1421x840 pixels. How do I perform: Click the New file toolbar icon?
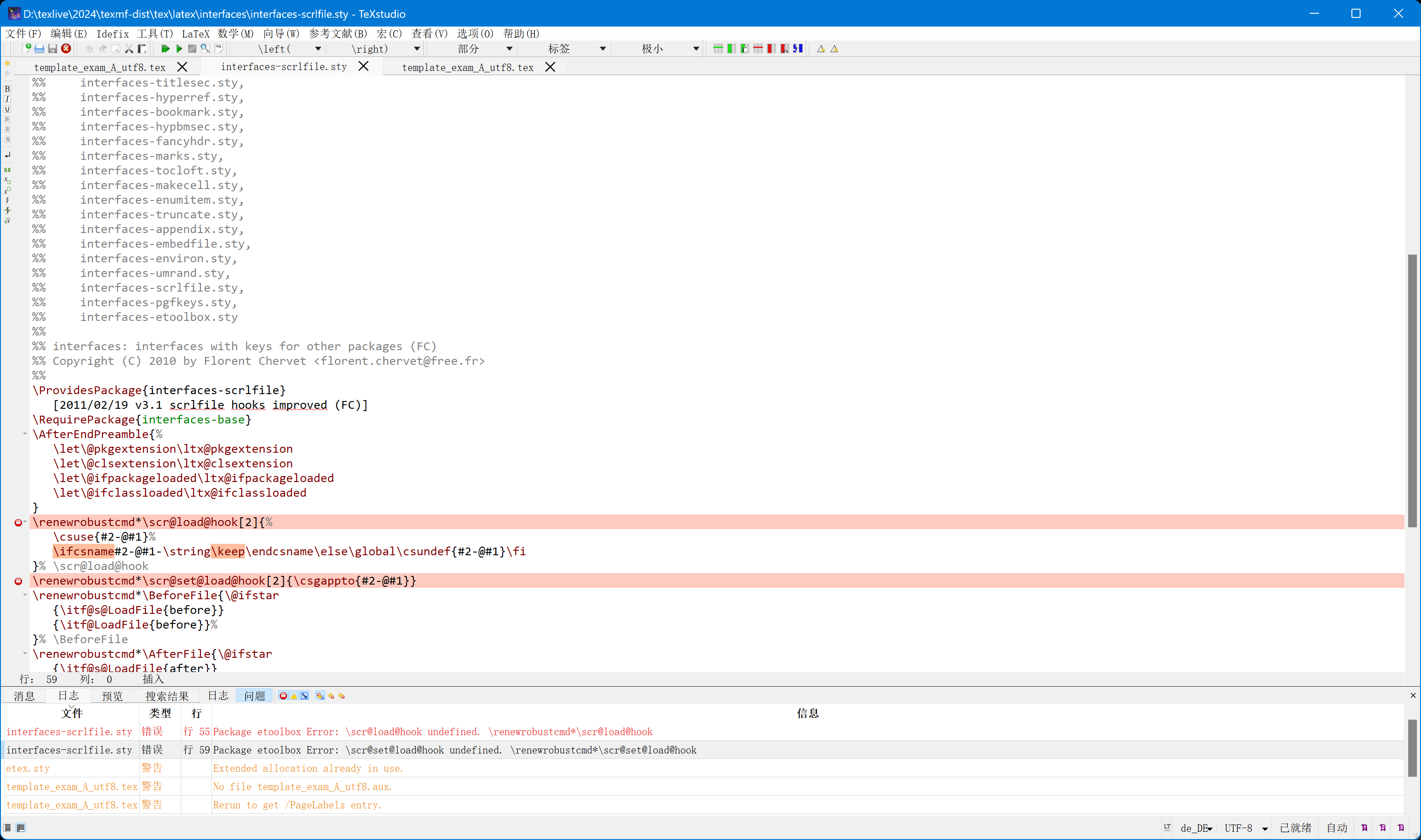26,49
